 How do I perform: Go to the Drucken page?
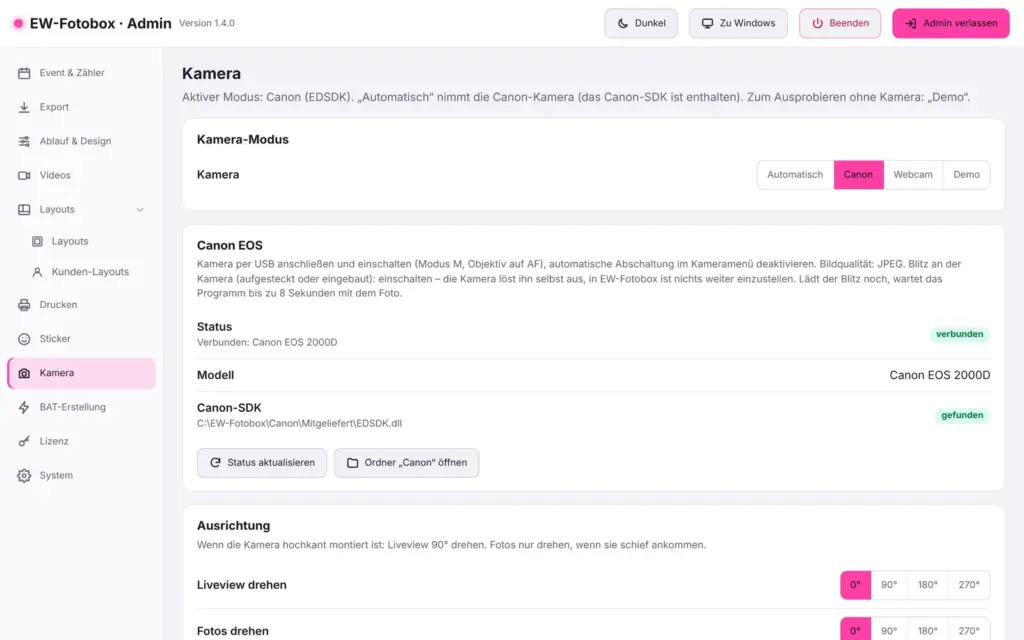(x=82, y=304)
